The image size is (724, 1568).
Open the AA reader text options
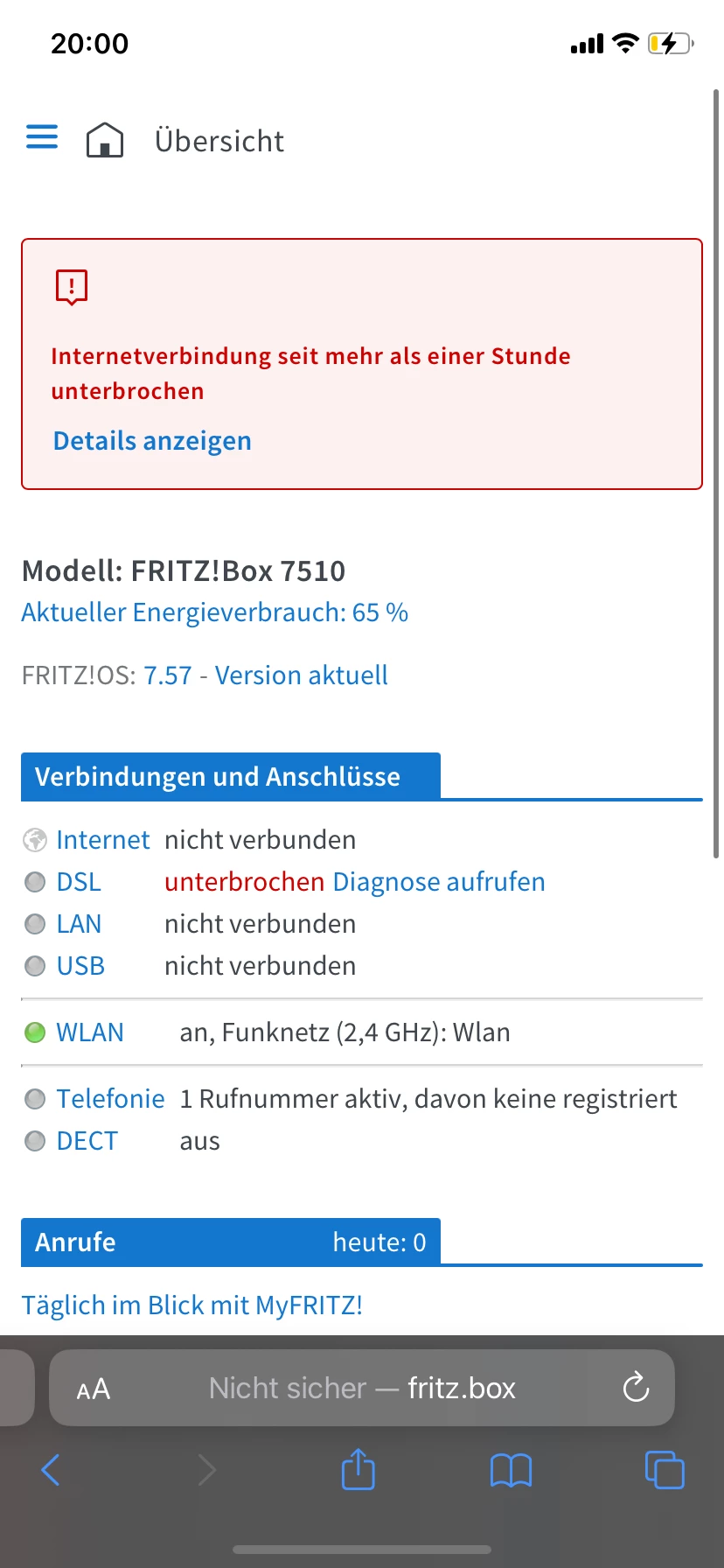point(94,1389)
